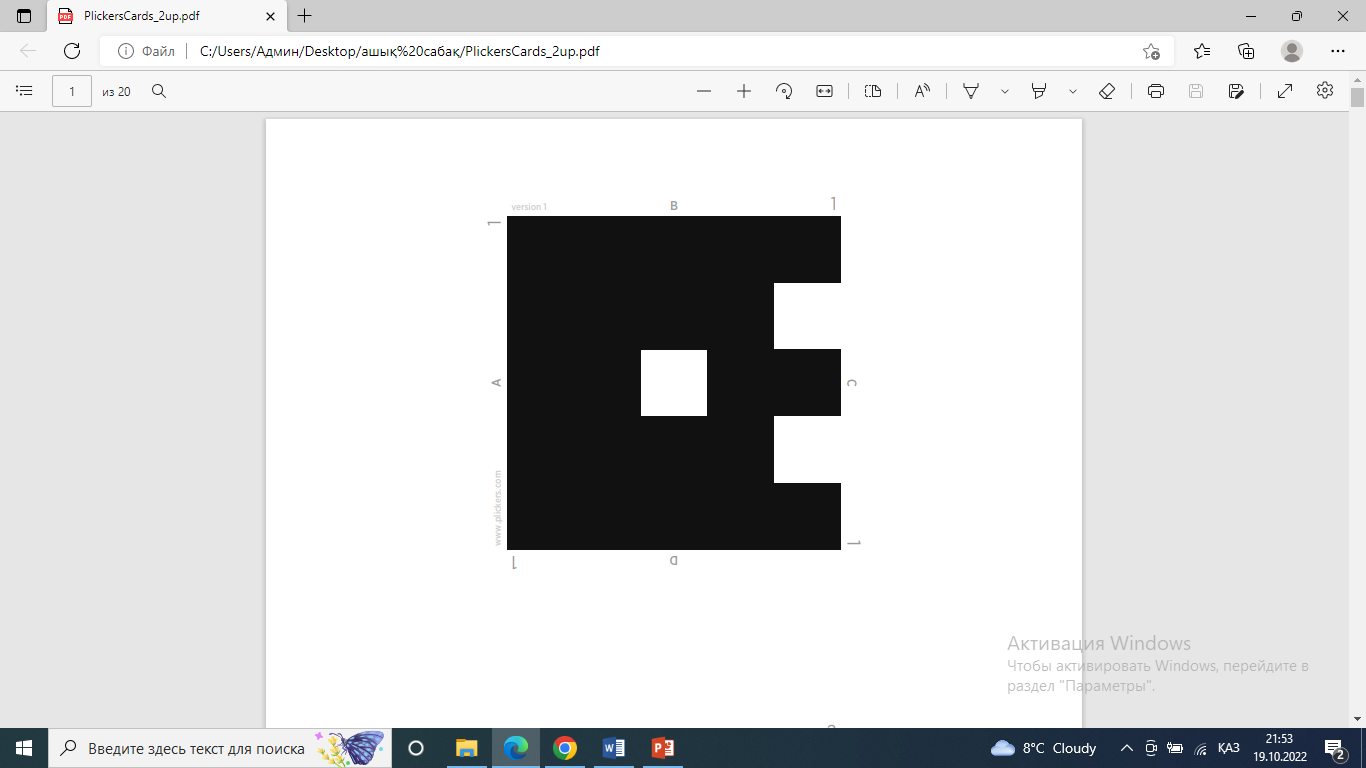Click the Save As icon
Image resolution: width=1366 pixels, height=768 pixels.
[1236, 91]
